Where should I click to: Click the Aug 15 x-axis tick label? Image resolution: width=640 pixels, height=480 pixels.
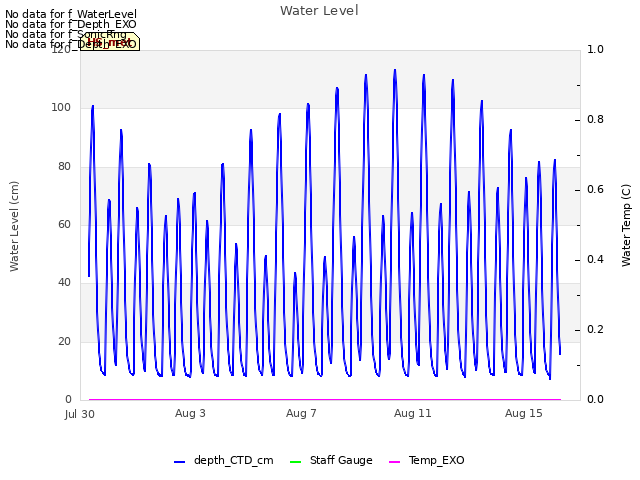click(x=524, y=413)
